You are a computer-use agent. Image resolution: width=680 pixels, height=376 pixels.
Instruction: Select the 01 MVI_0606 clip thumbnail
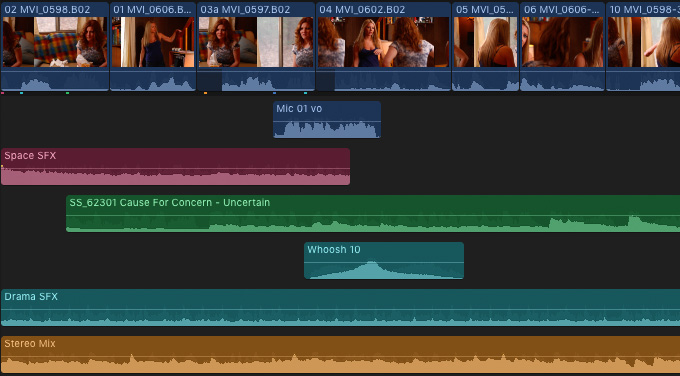(153, 42)
